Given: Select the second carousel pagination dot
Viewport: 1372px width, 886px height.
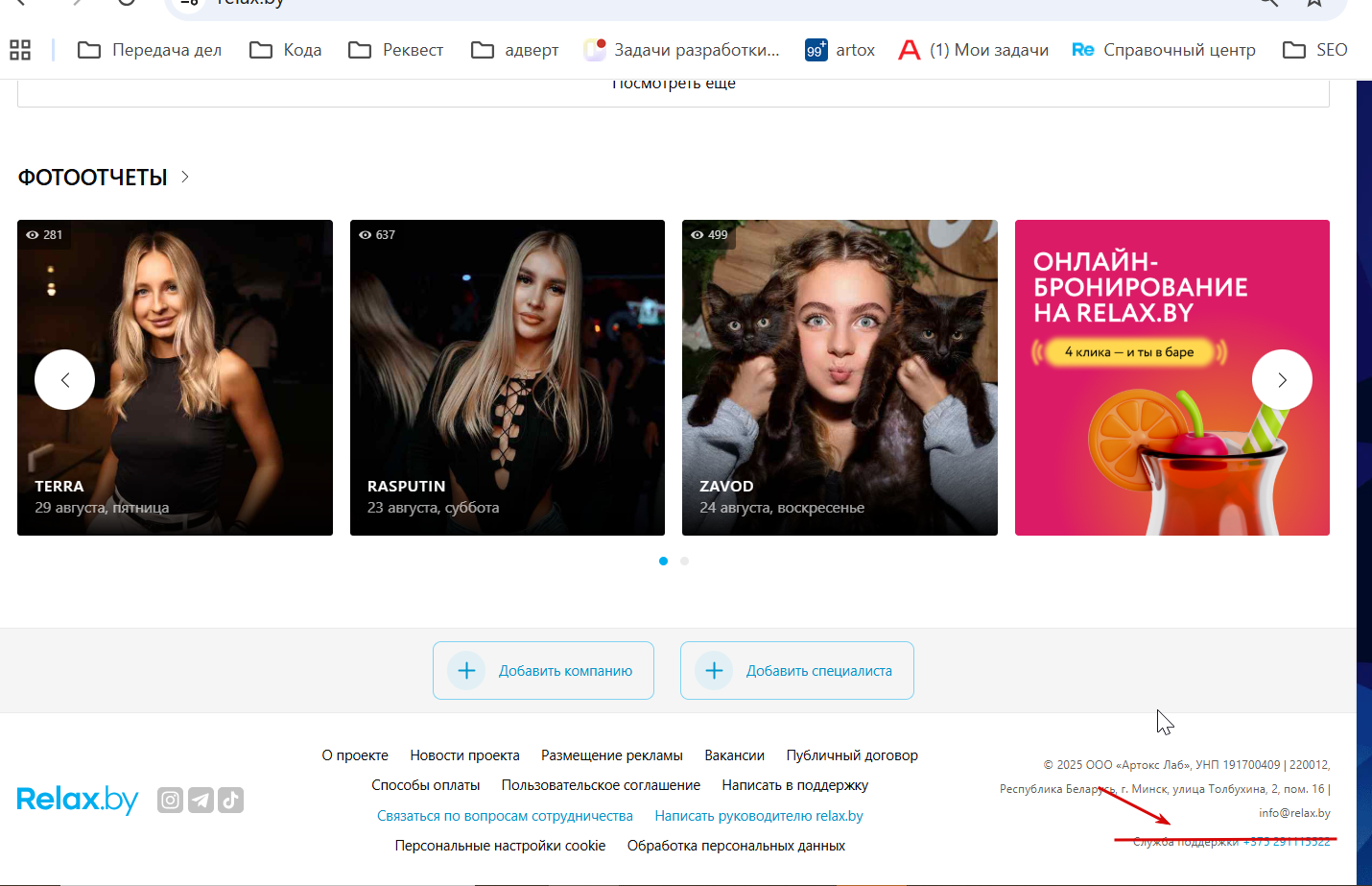Looking at the screenshot, I should [x=684, y=561].
